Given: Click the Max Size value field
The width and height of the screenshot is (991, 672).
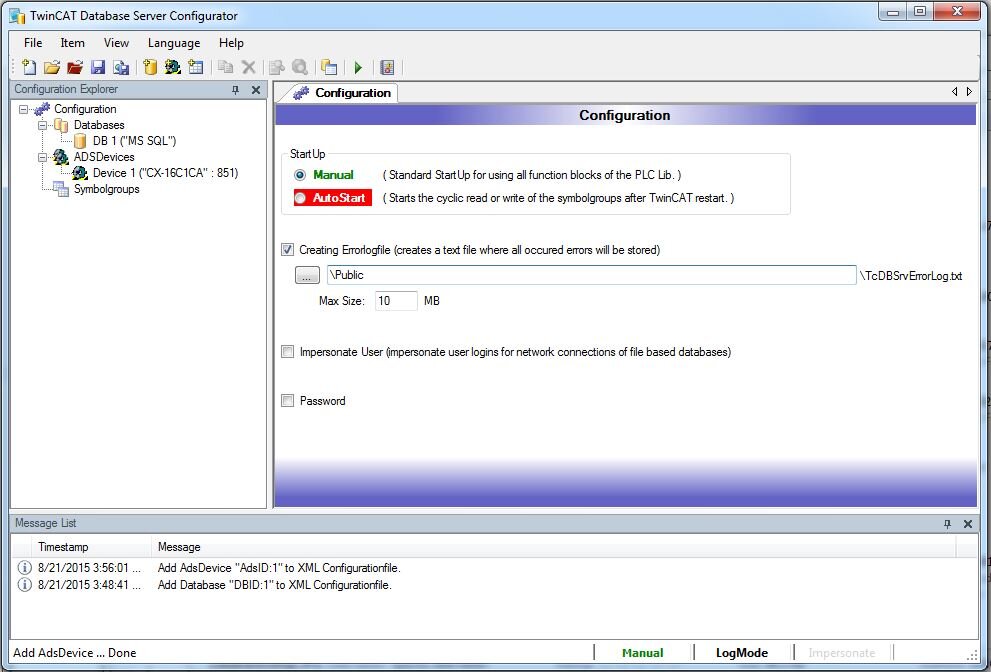Looking at the screenshot, I should [x=396, y=301].
